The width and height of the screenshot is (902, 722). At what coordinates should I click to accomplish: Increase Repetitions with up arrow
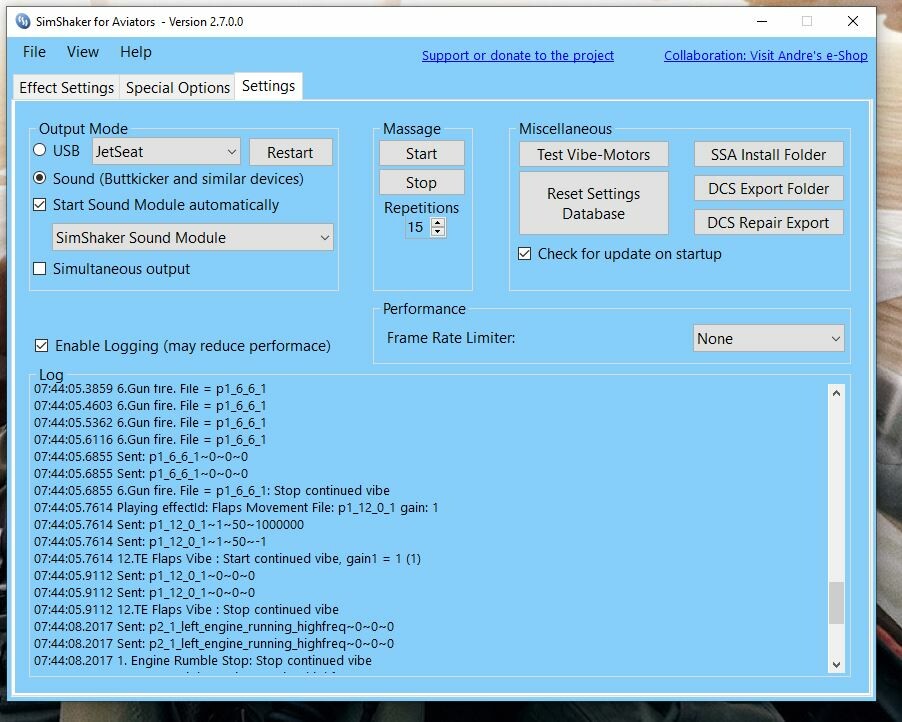click(x=438, y=223)
